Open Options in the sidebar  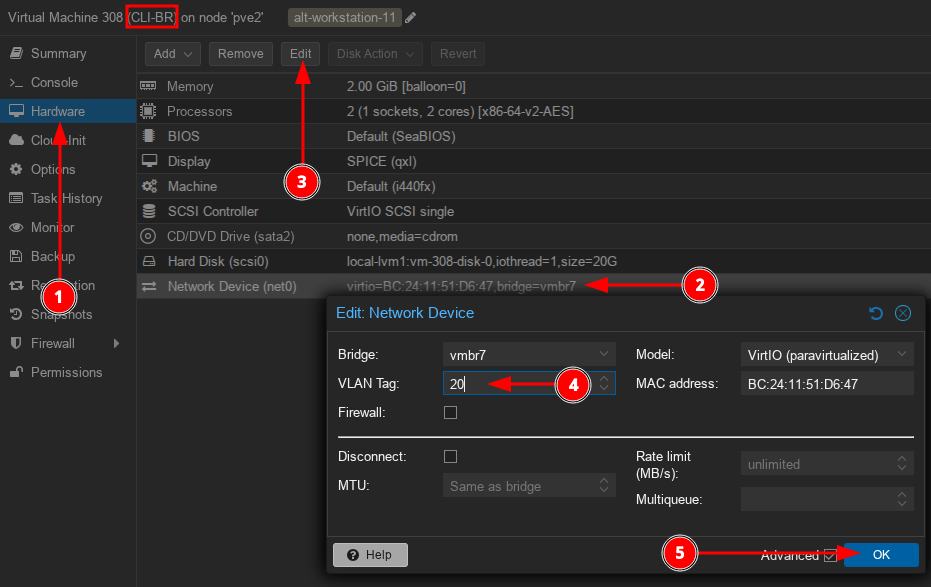pyautogui.click(x=52, y=169)
